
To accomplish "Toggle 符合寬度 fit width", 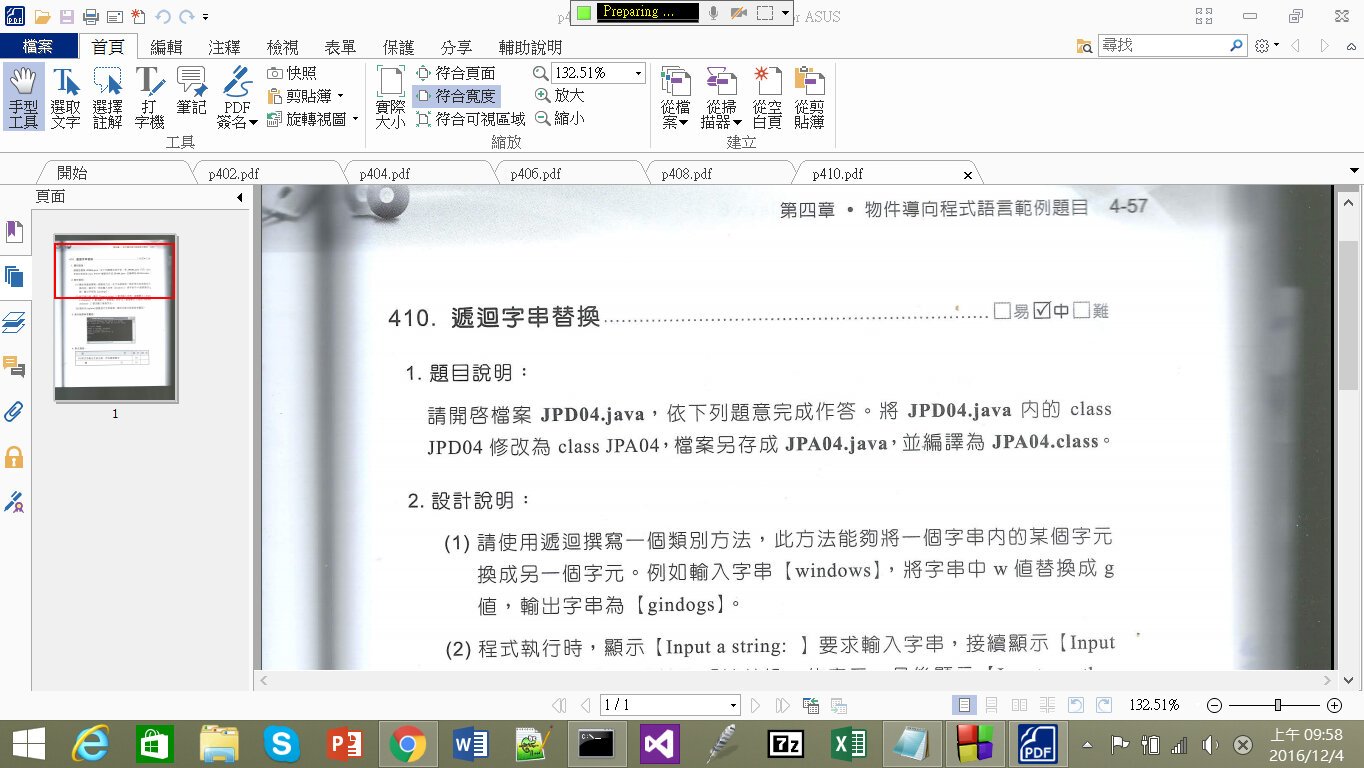I will [x=456, y=96].
